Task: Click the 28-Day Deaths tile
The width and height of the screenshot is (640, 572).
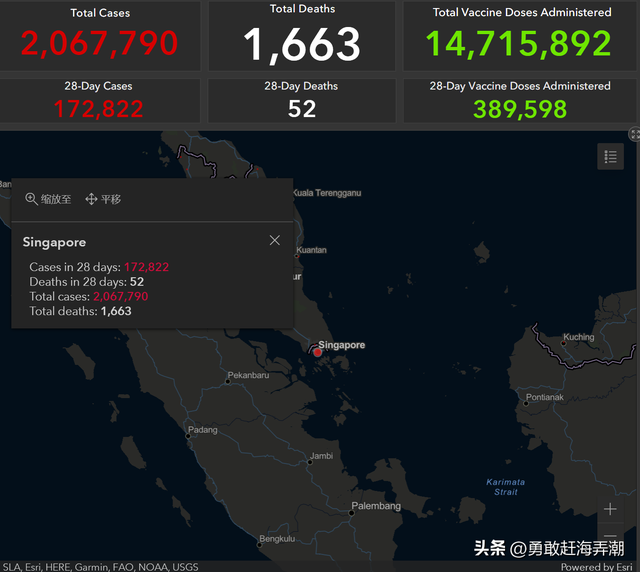Action: (x=302, y=100)
